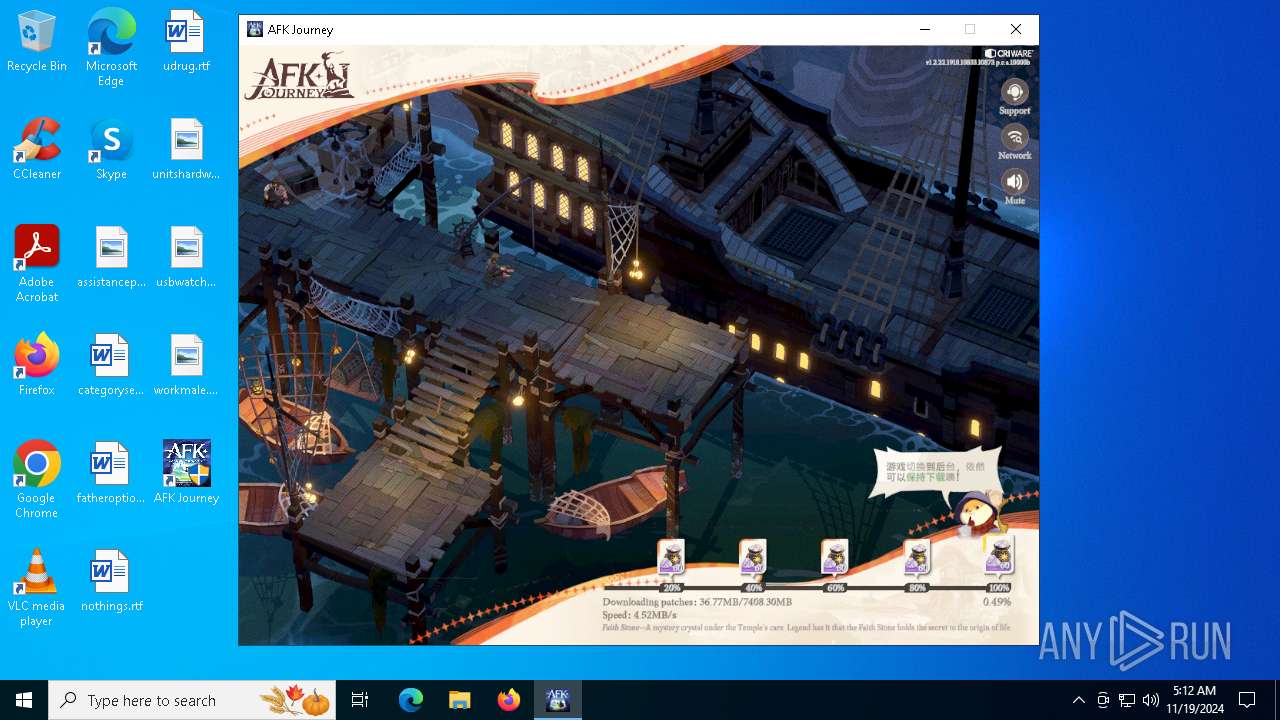Click the 0.49% download percentage

click(997, 602)
